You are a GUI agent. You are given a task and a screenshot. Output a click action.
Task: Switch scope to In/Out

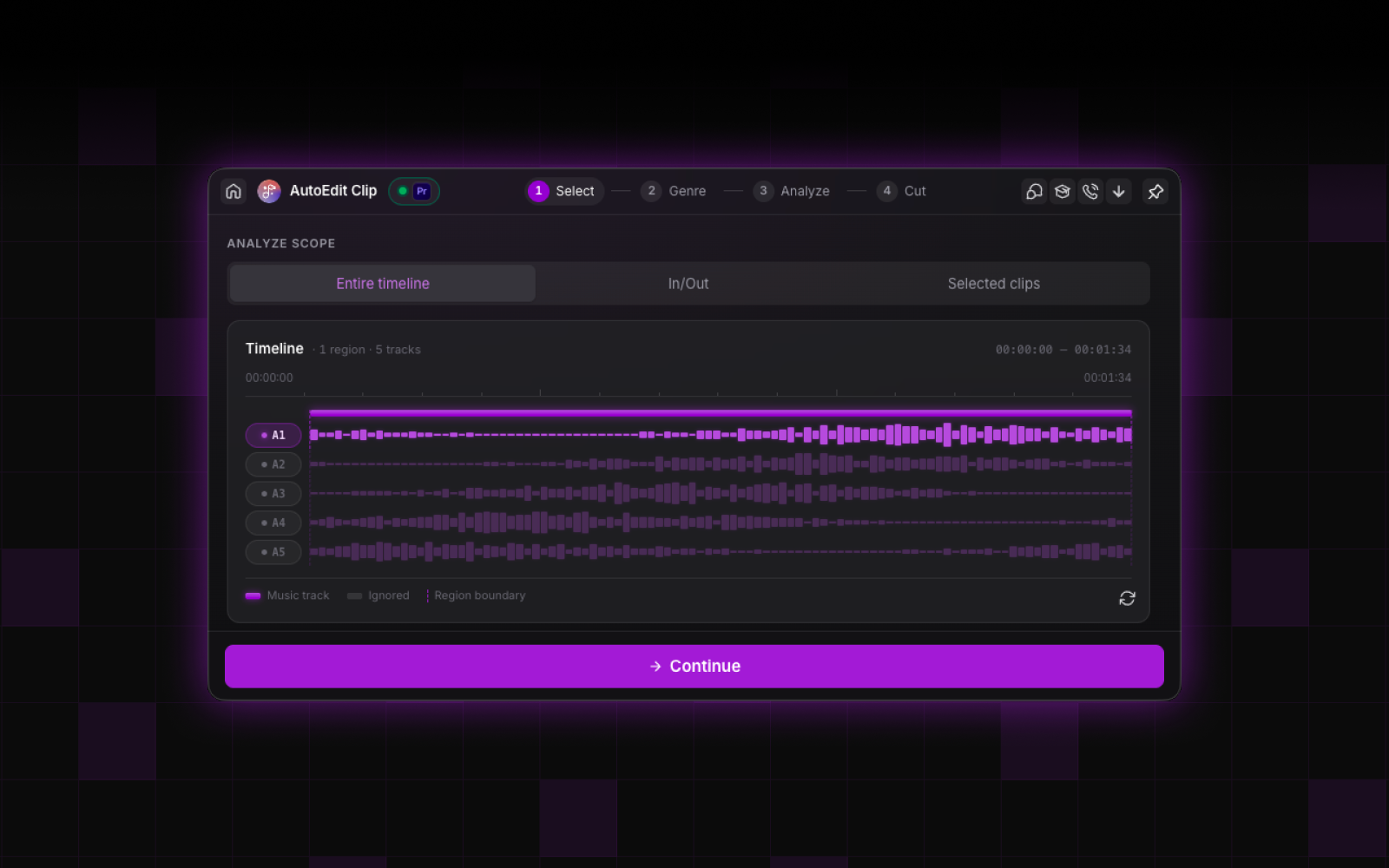tap(688, 284)
